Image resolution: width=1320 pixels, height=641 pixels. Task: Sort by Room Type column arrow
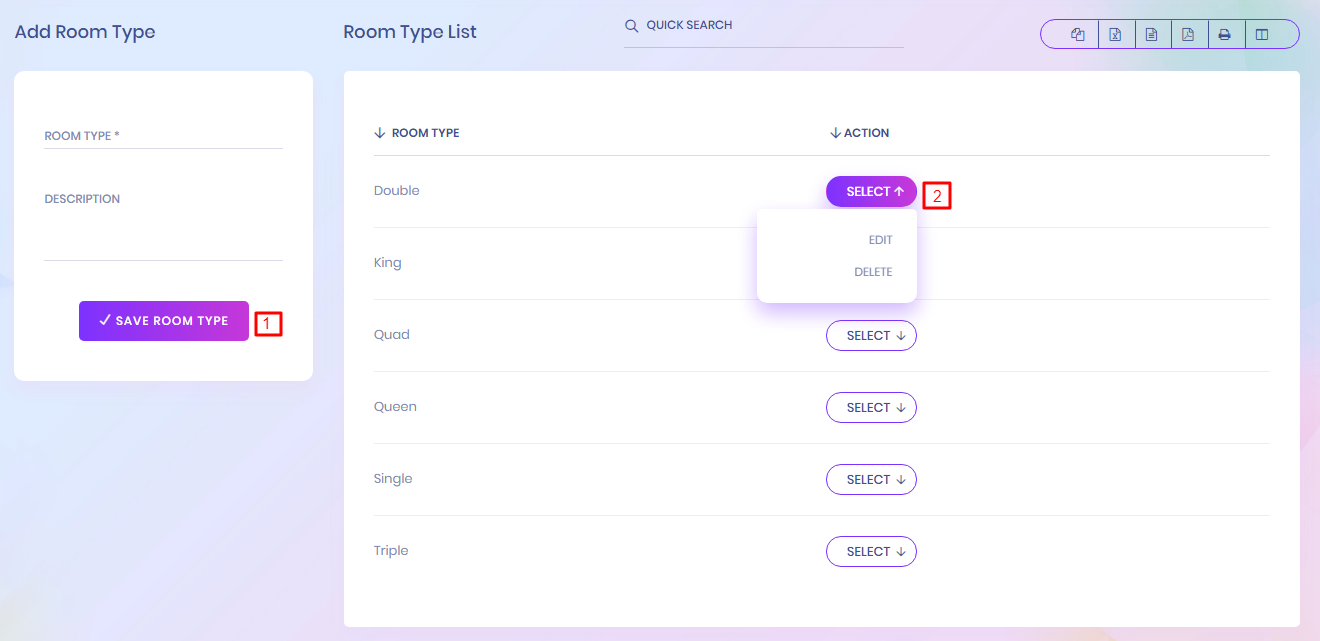[380, 133]
